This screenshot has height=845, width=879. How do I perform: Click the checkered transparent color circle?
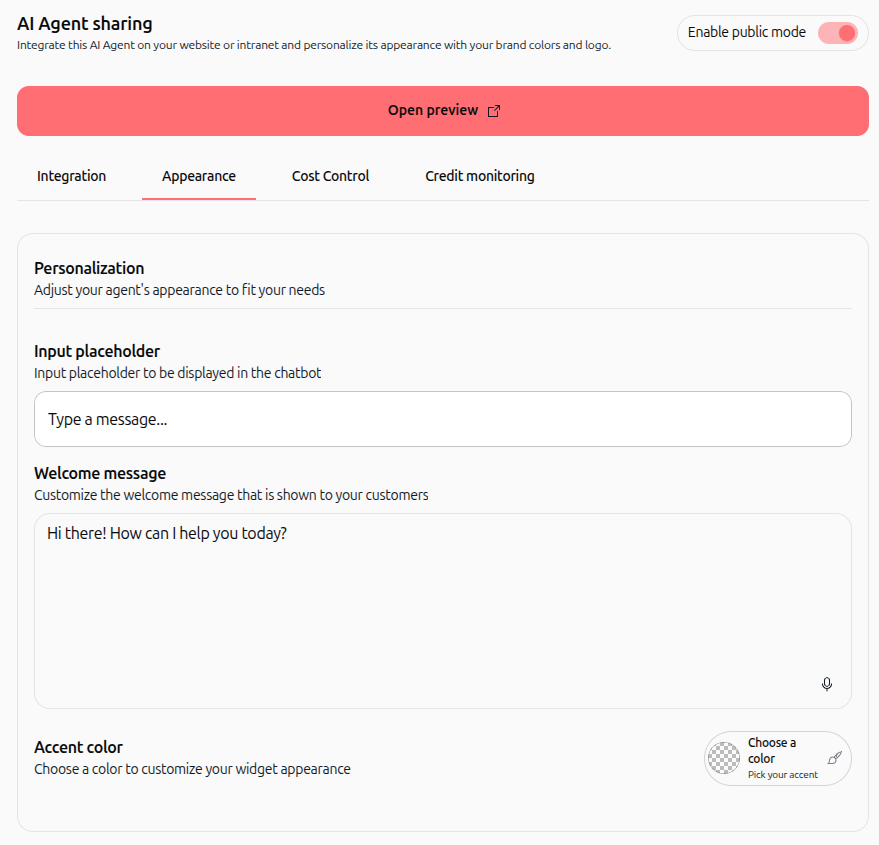pos(724,758)
